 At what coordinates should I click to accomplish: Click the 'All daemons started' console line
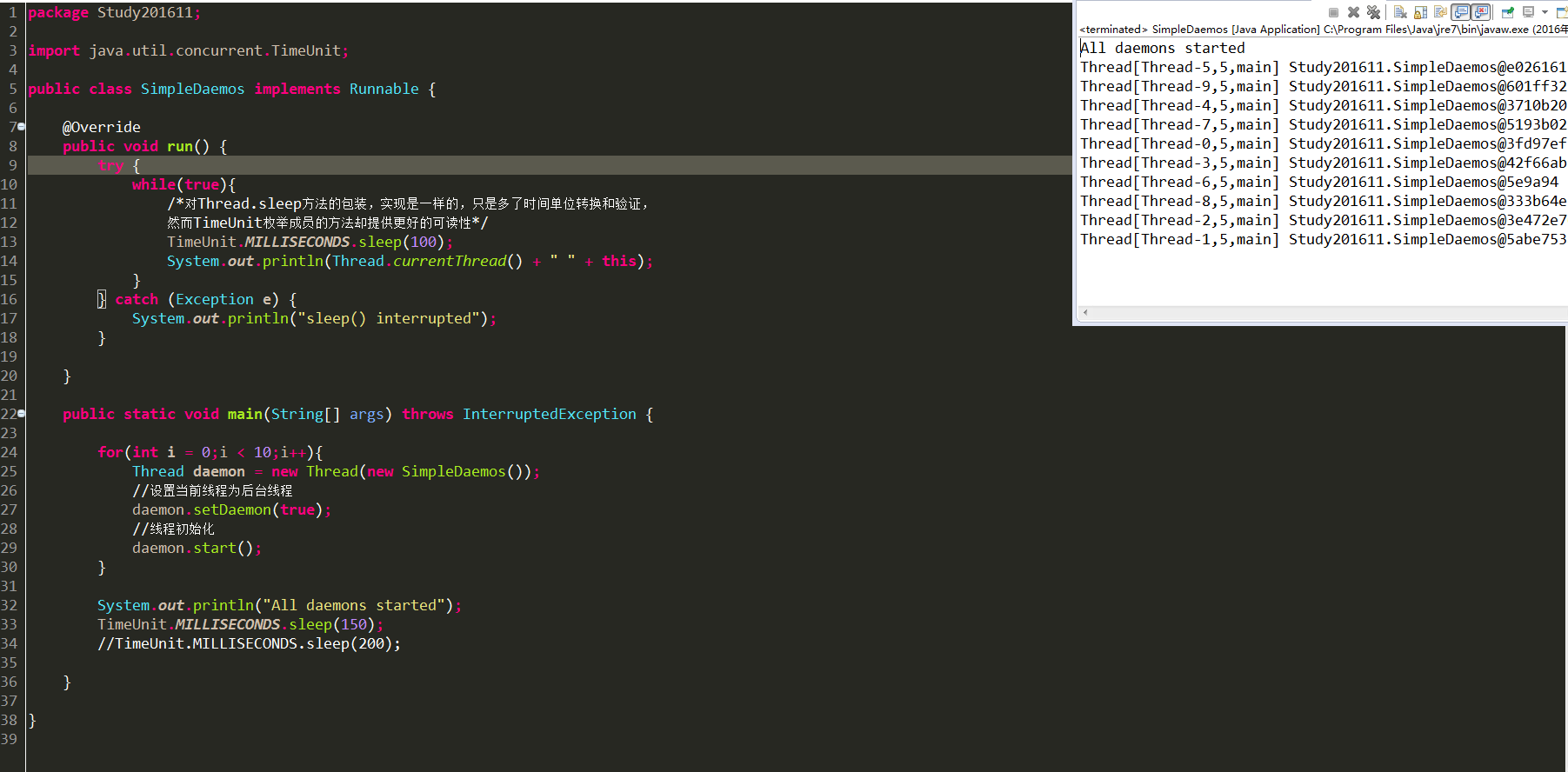[1163, 48]
